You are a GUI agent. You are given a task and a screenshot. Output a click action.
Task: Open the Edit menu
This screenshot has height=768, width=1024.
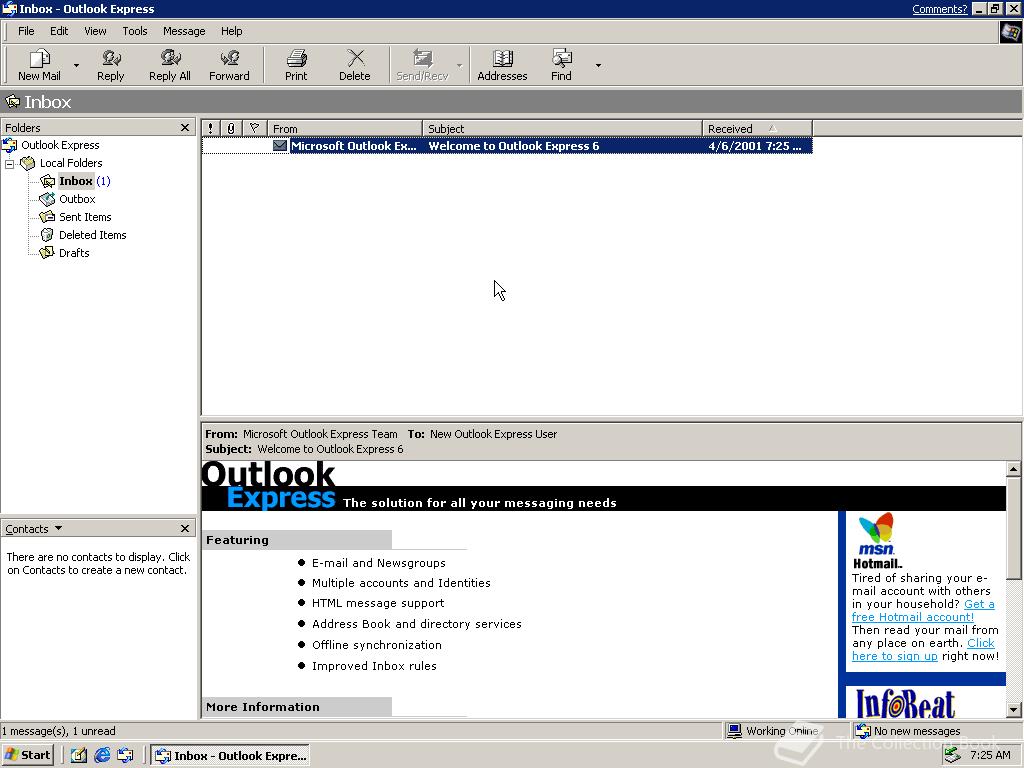pos(59,31)
